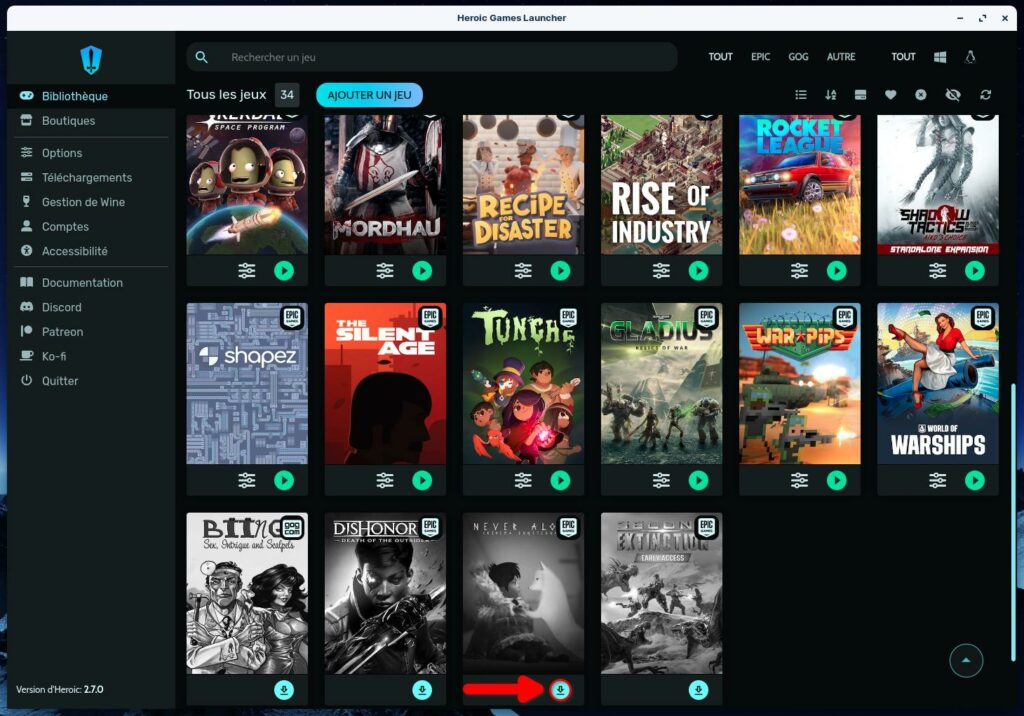Click the AJOUTER UN JEU button
The image size is (1024, 716).
click(x=369, y=95)
